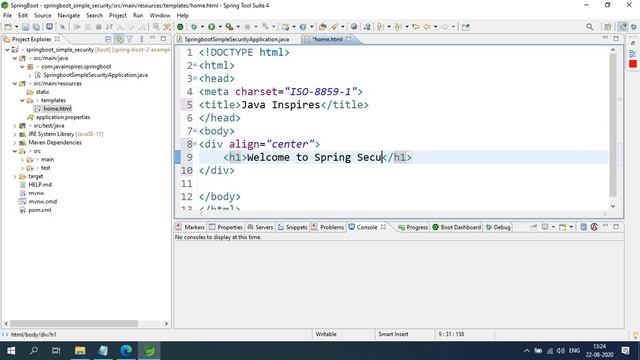Close the Console view tab
The image size is (640, 360).
(383, 227)
